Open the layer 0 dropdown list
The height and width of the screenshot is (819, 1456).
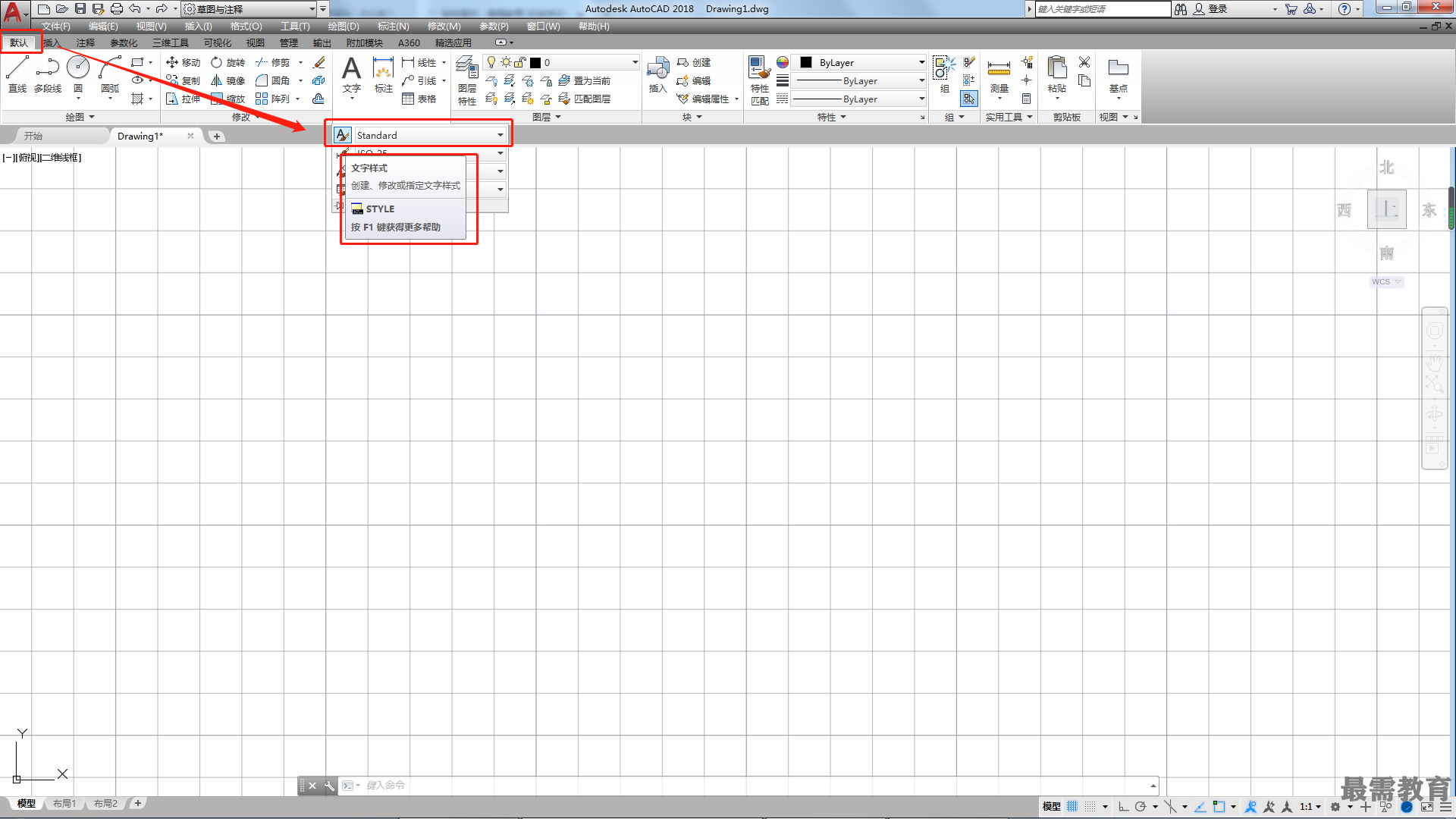(x=635, y=62)
